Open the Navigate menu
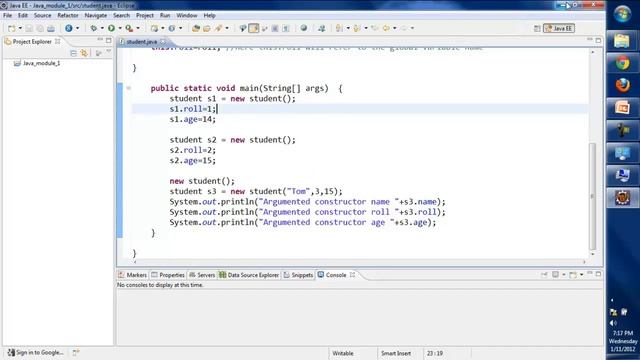 click(x=96, y=16)
